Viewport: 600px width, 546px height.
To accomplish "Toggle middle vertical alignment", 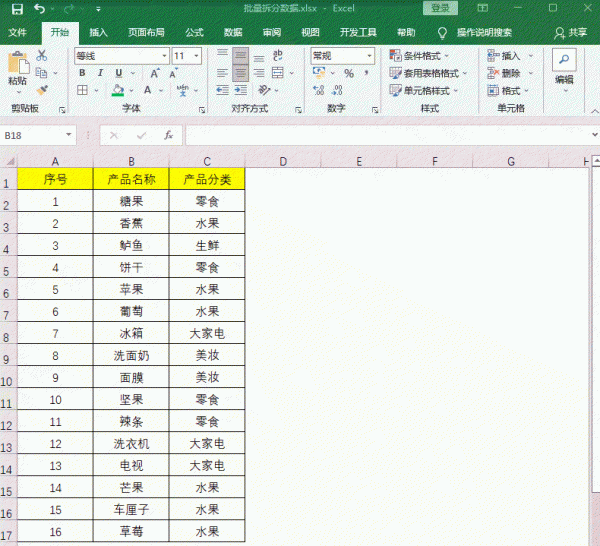I will coord(241,56).
